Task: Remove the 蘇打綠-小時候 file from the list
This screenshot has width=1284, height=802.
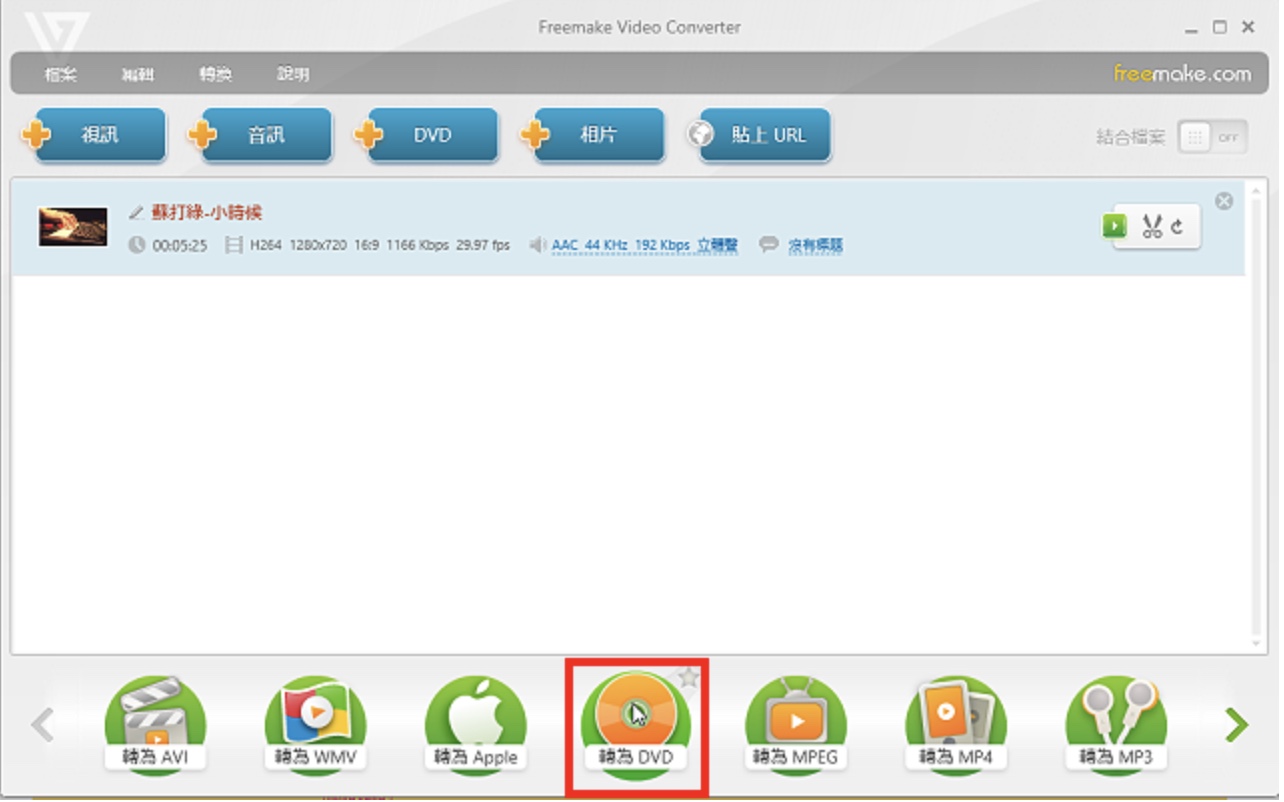Action: pos(1224,201)
